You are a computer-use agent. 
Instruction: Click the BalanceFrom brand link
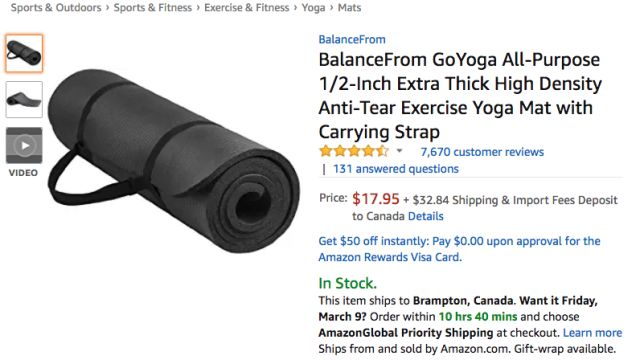(x=352, y=39)
